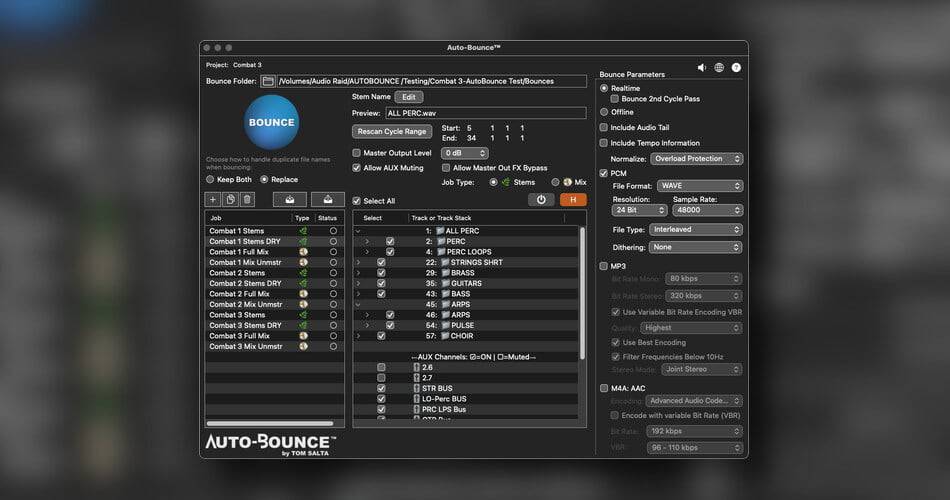Image resolution: width=950 pixels, height=500 pixels.
Task: Expand the BRASS track stack
Action: pos(358,273)
